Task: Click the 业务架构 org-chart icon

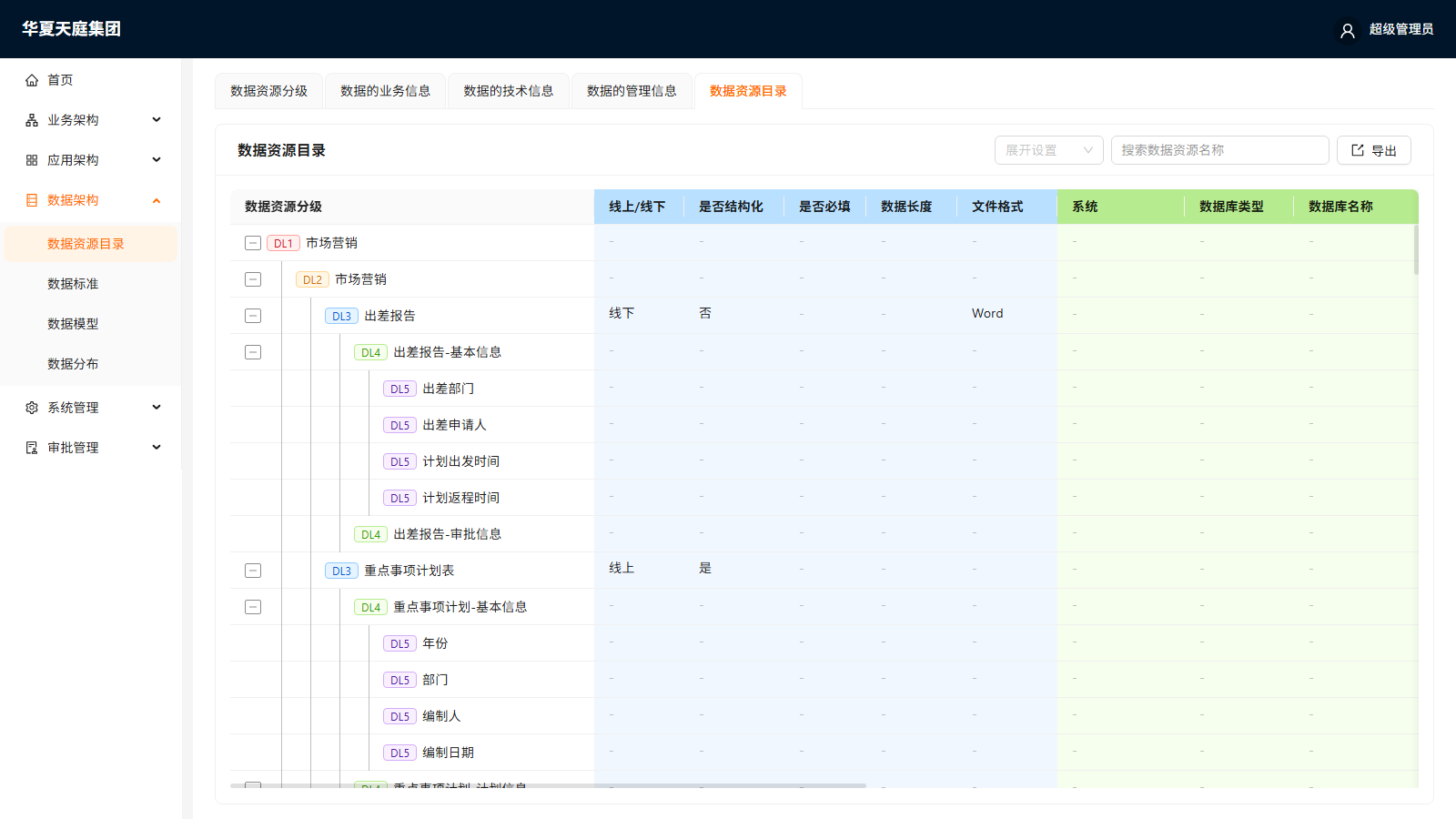Action: [x=32, y=120]
